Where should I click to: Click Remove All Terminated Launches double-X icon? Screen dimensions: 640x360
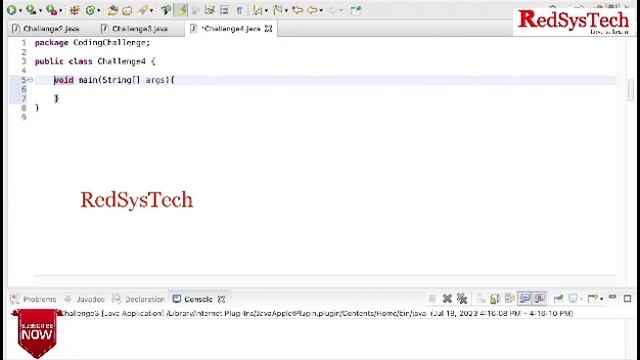tap(462, 299)
